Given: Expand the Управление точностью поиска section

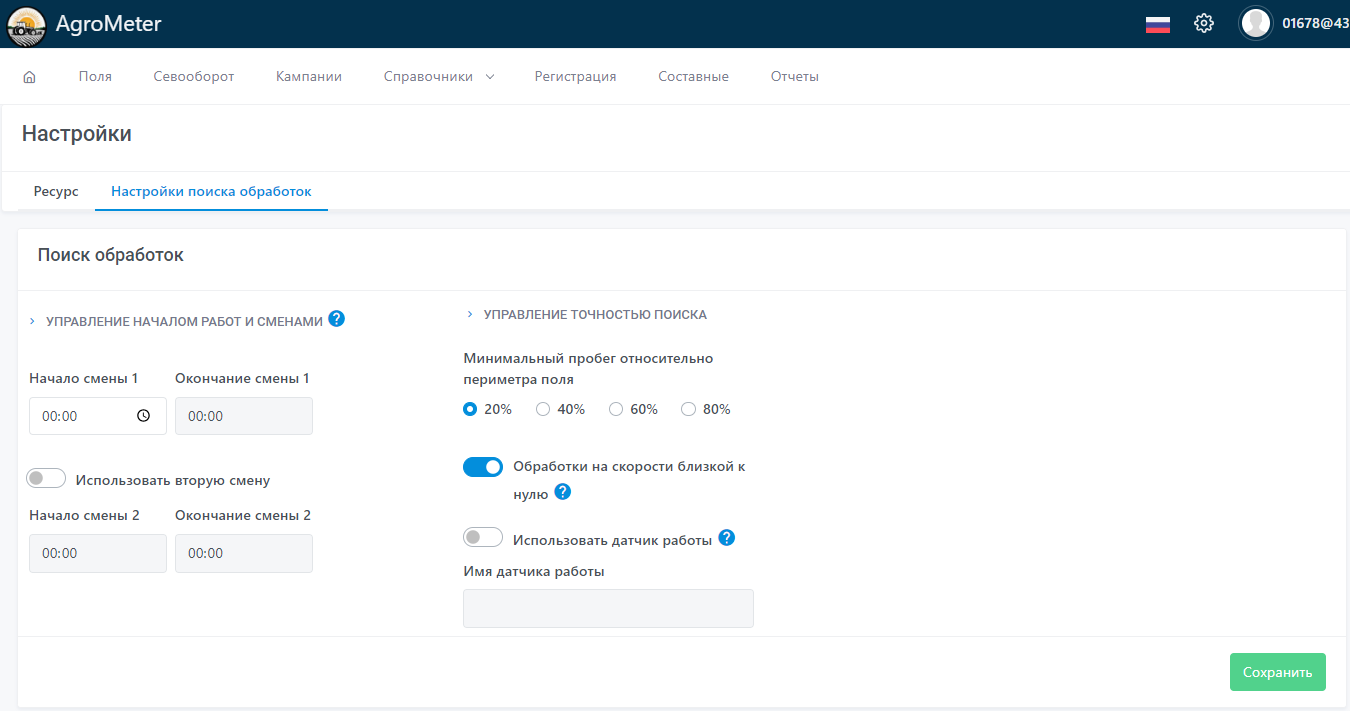Looking at the screenshot, I should coord(470,313).
